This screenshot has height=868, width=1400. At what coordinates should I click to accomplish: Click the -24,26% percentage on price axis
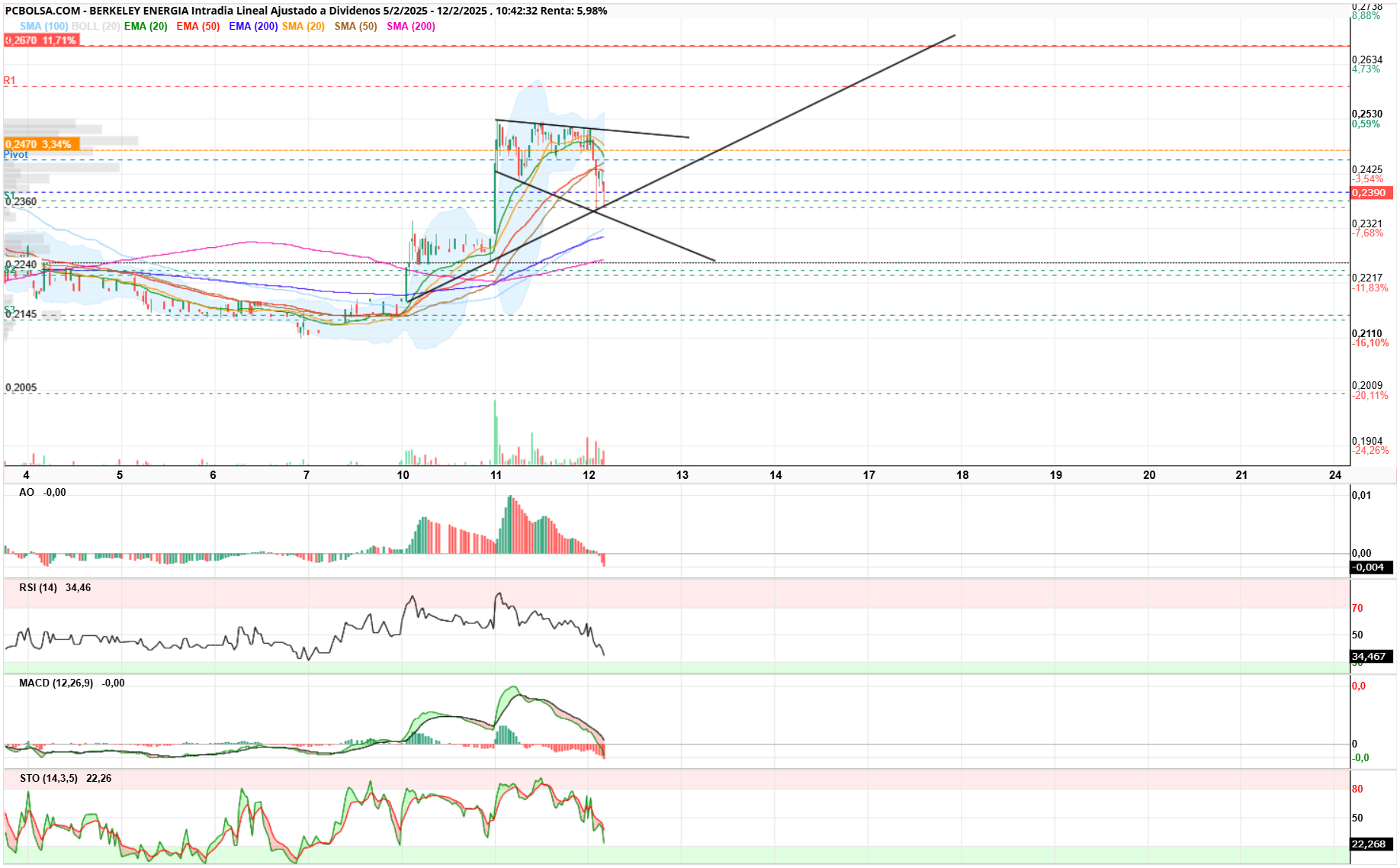coord(1370,451)
